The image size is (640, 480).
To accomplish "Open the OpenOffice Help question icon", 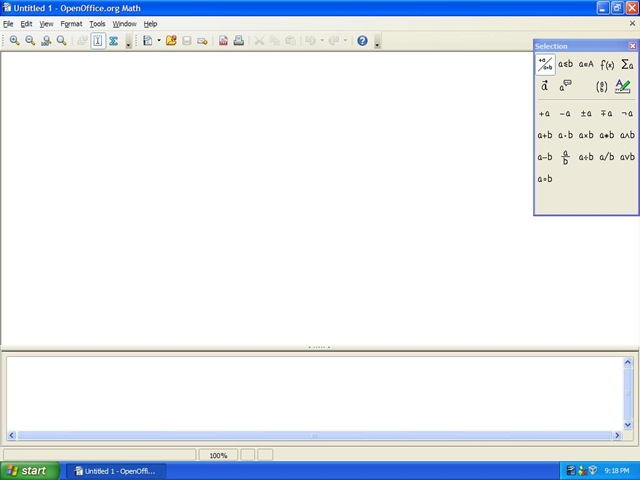I will (x=362, y=40).
